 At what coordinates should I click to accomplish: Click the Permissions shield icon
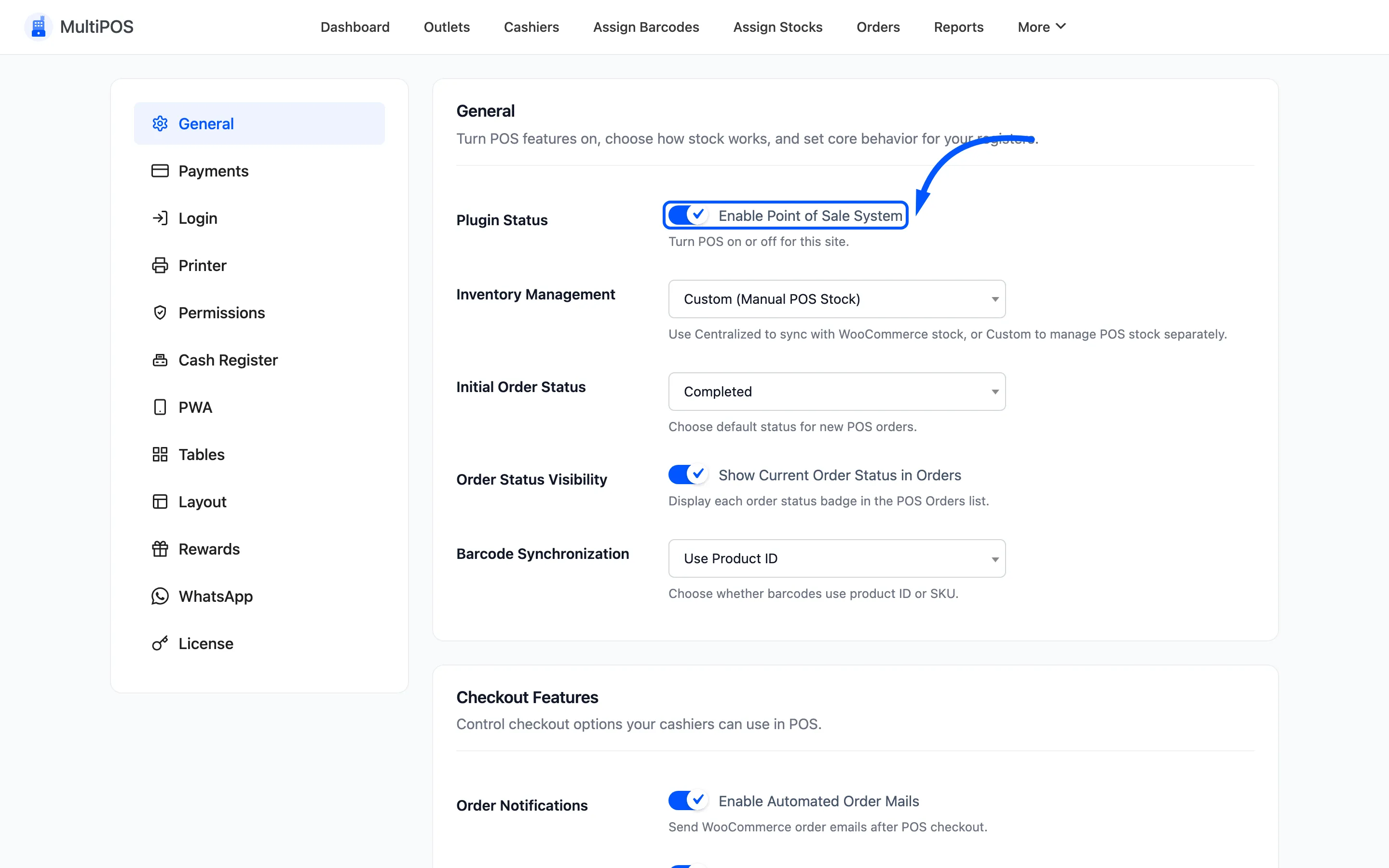[x=160, y=312]
